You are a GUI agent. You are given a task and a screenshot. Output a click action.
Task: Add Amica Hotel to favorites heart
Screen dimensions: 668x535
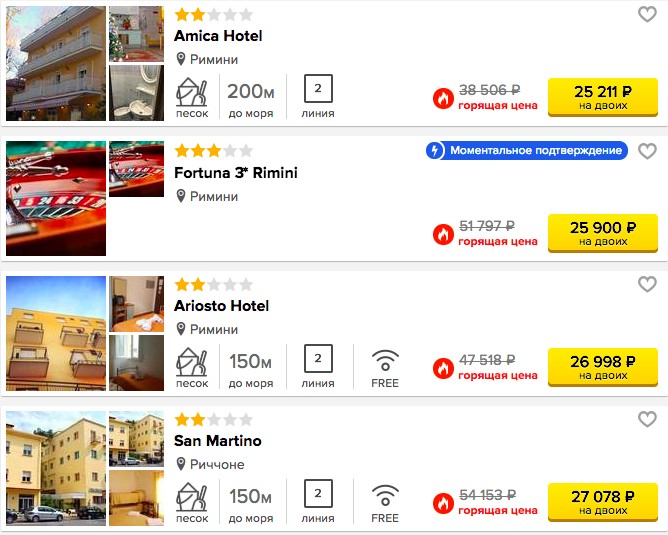647,14
